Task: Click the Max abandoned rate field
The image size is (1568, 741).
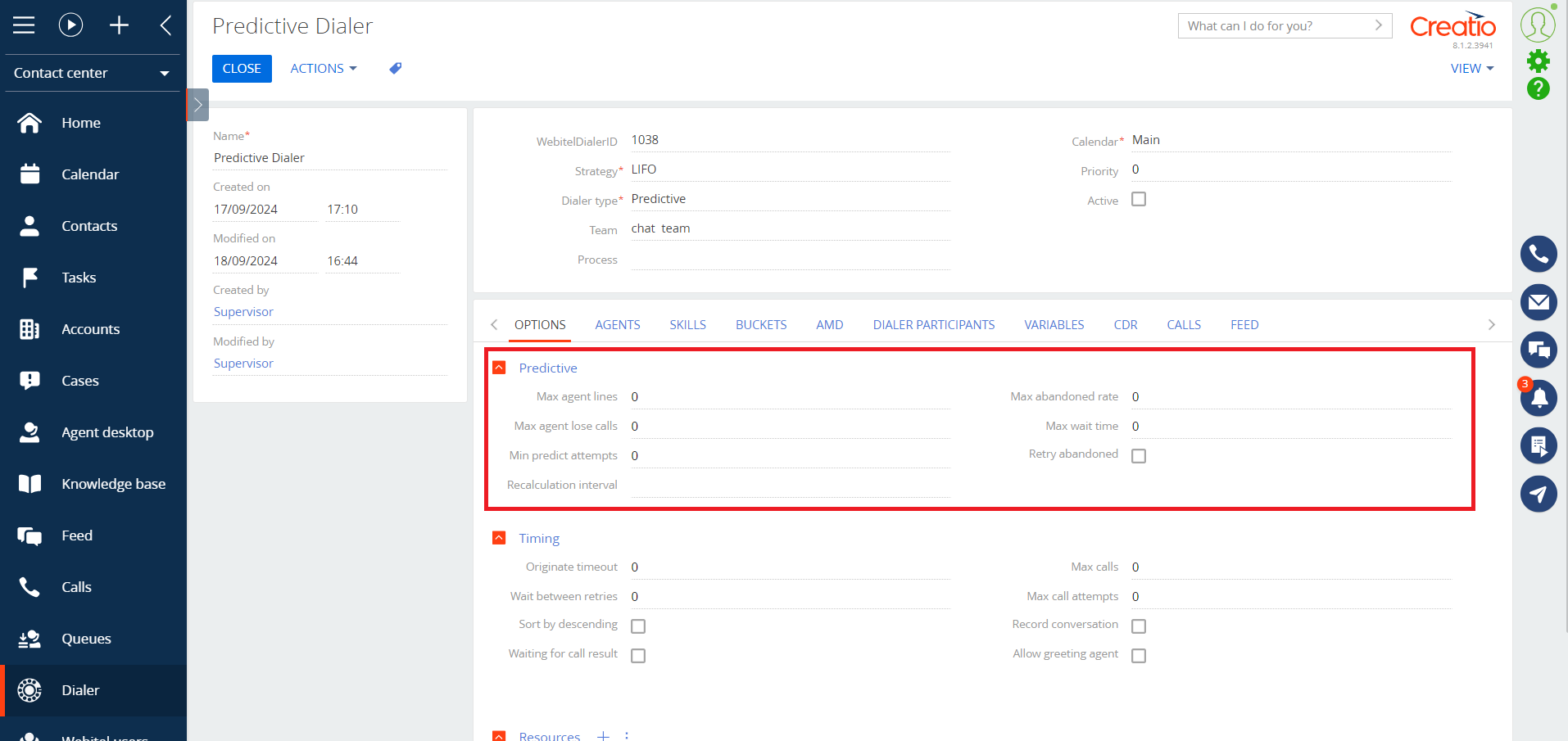Action: 1291,397
